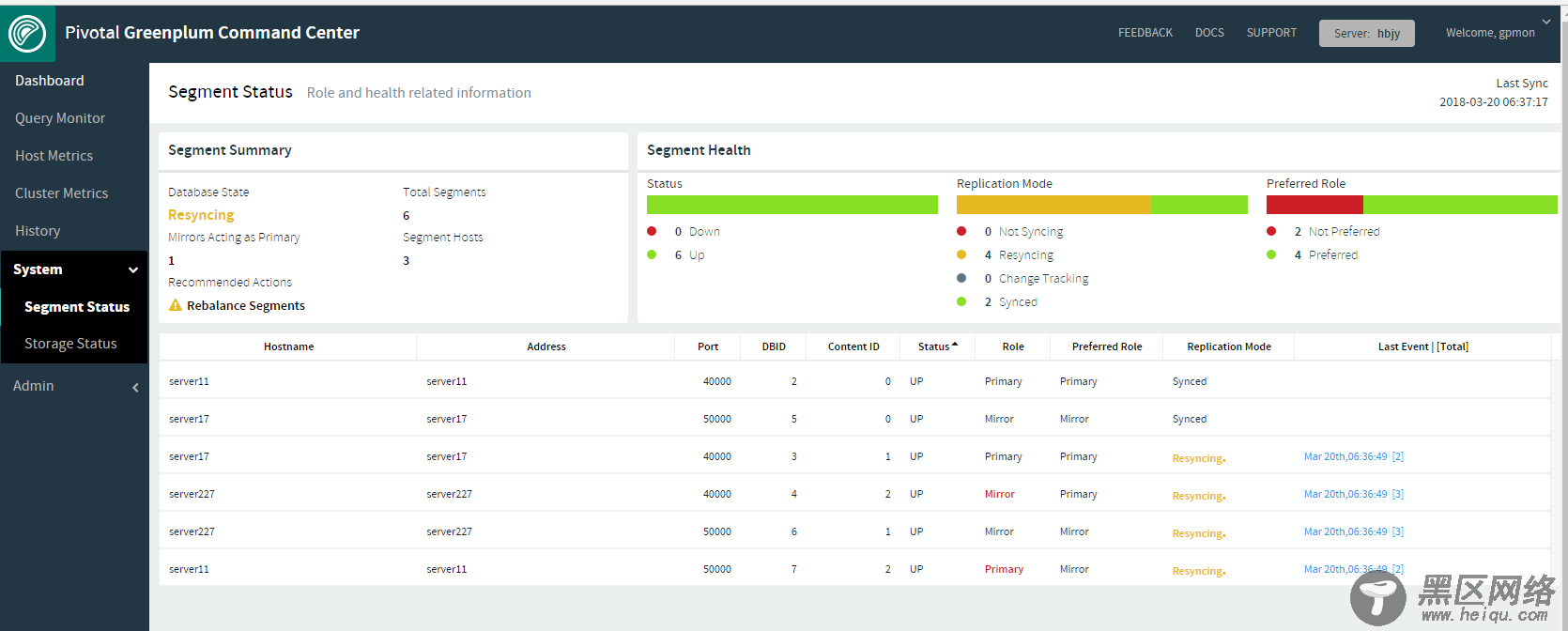This screenshot has height=631, width=1568.
Task: Click the green Up status legend dot
Action: click(652, 254)
